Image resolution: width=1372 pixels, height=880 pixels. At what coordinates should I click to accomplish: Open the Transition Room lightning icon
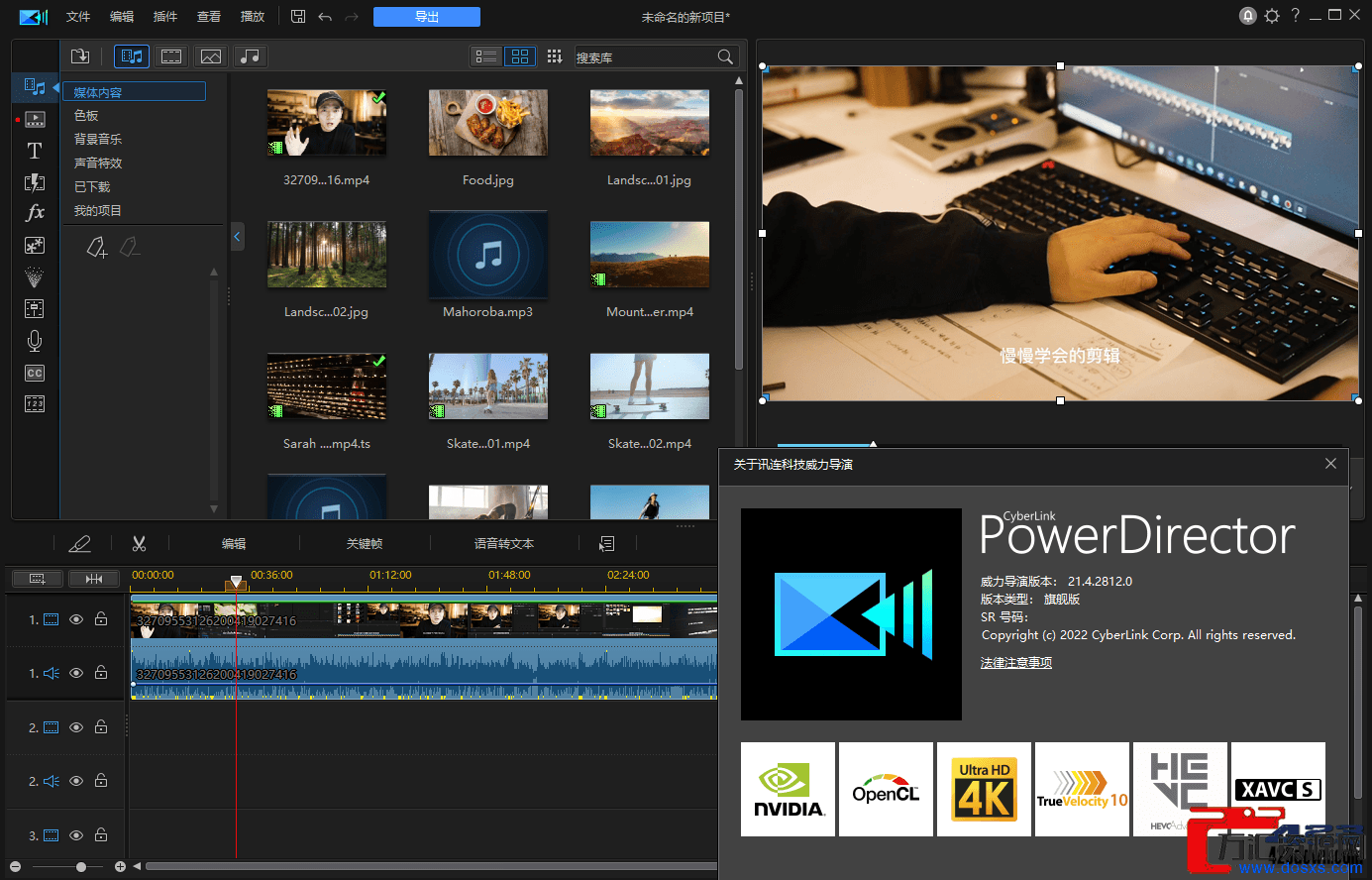pos(35,182)
